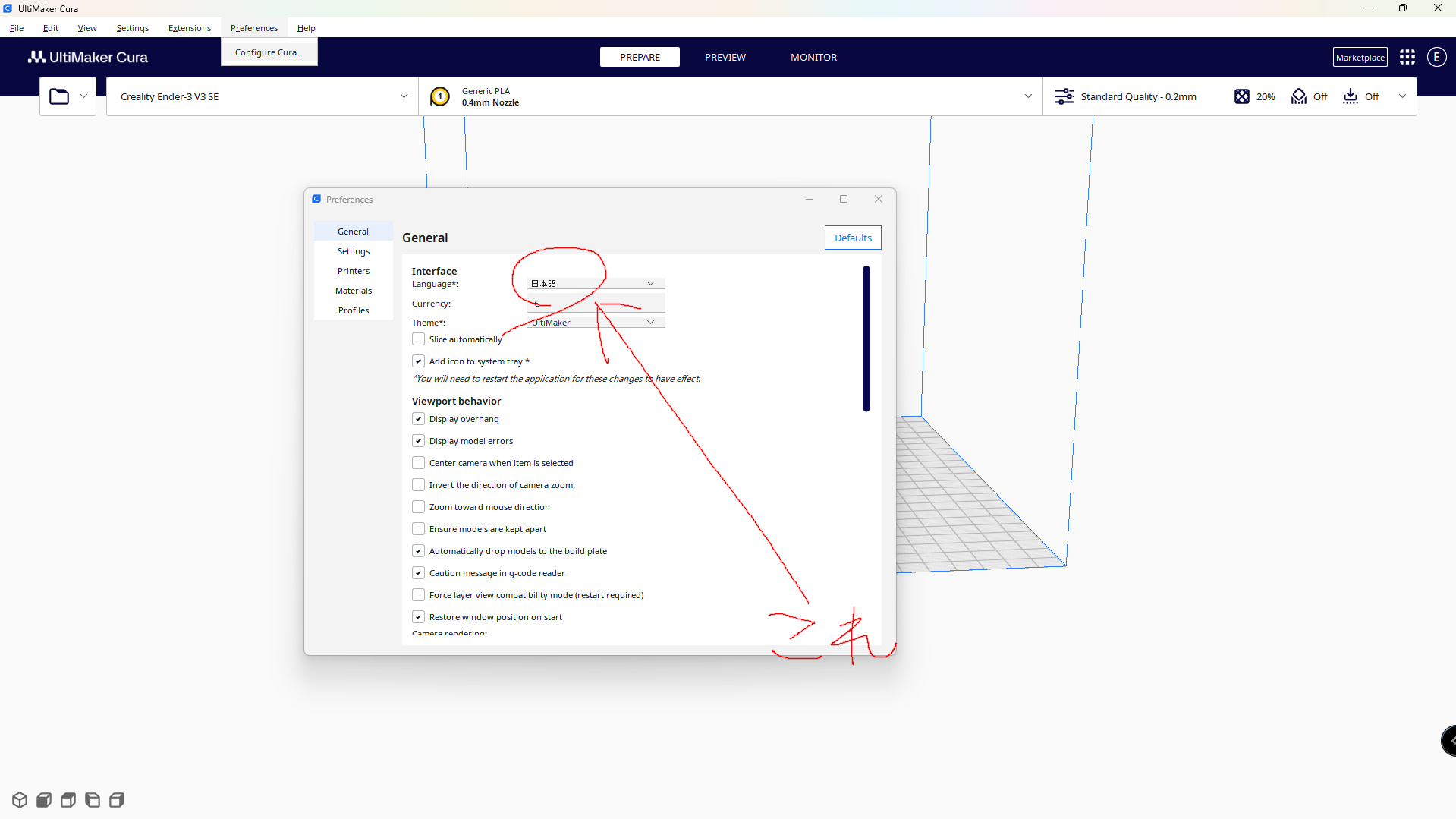Open the Marketplace
The image size is (1456, 819).
1360,57
